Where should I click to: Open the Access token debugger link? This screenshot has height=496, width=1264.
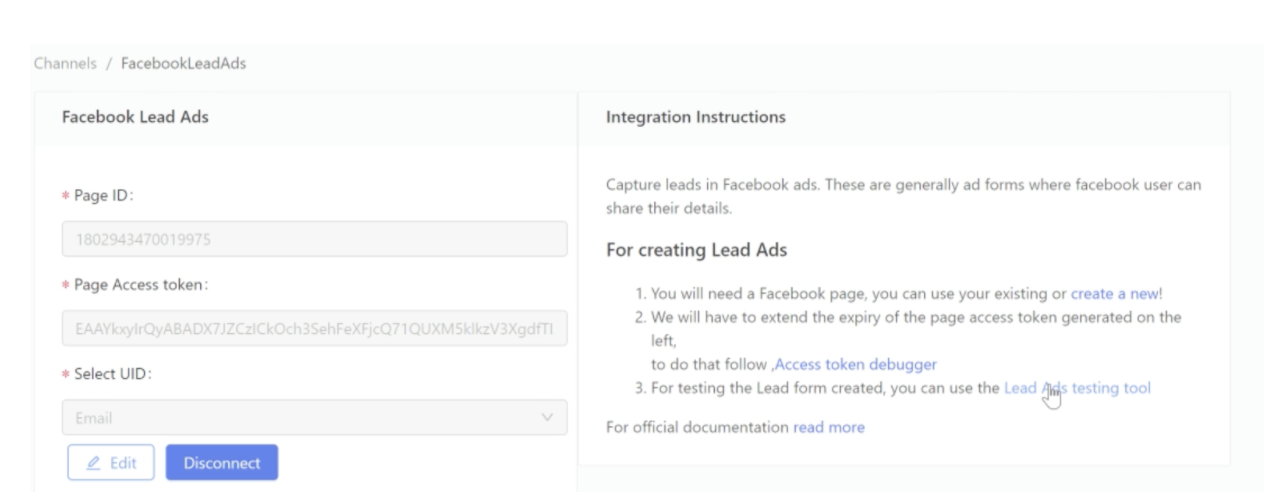coord(856,364)
